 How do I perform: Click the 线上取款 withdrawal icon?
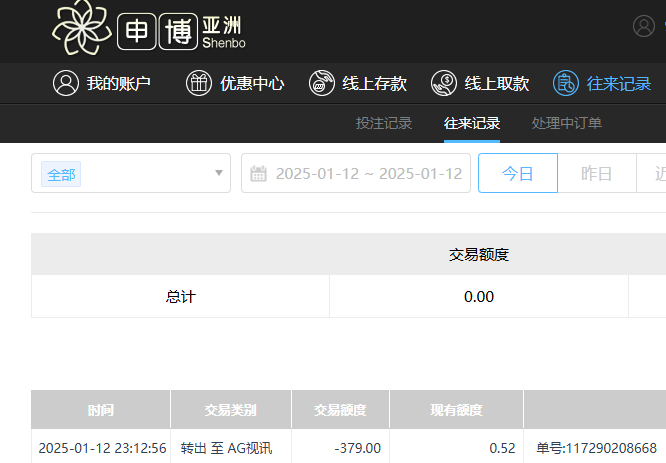(444, 83)
